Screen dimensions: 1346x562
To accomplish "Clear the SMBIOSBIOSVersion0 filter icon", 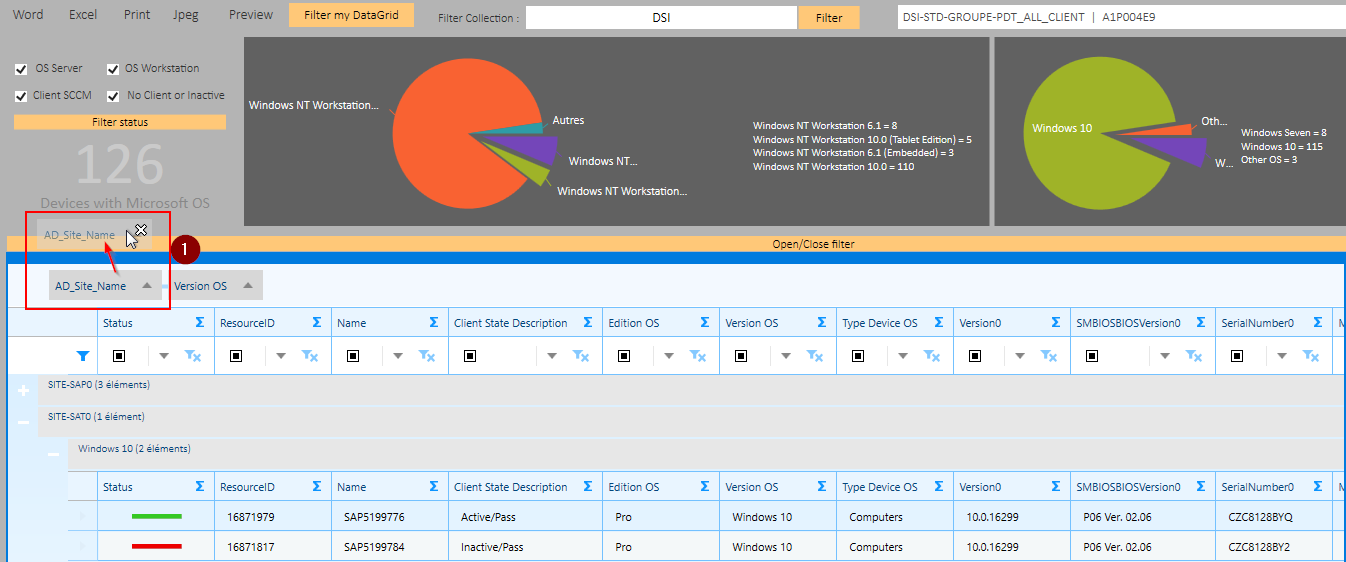I will (x=1196, y=355).
